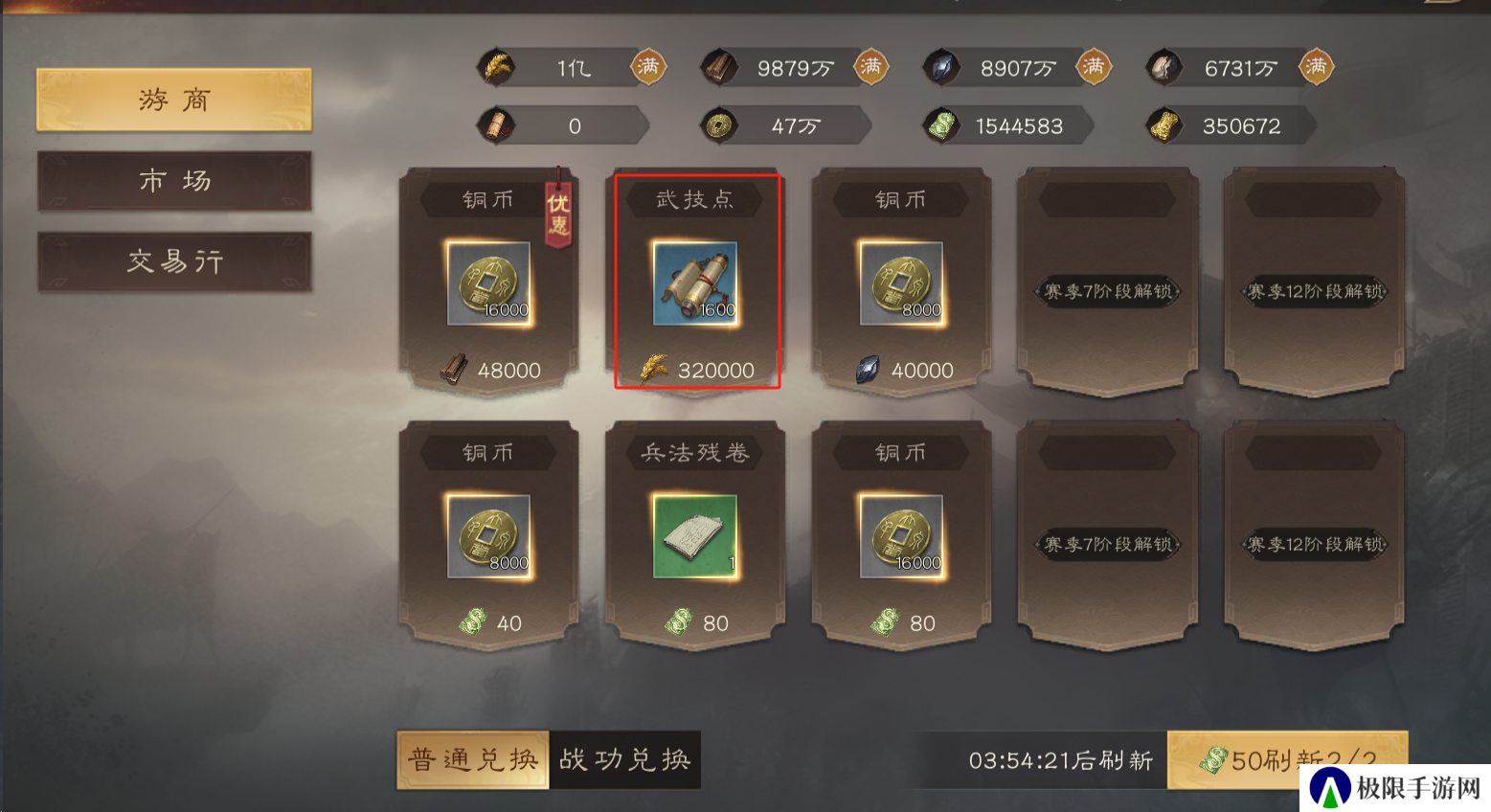This screenshot has height=812, width=1491.
Task: Select the martial skill points scroll item
Action: click(x=696, y=282)
